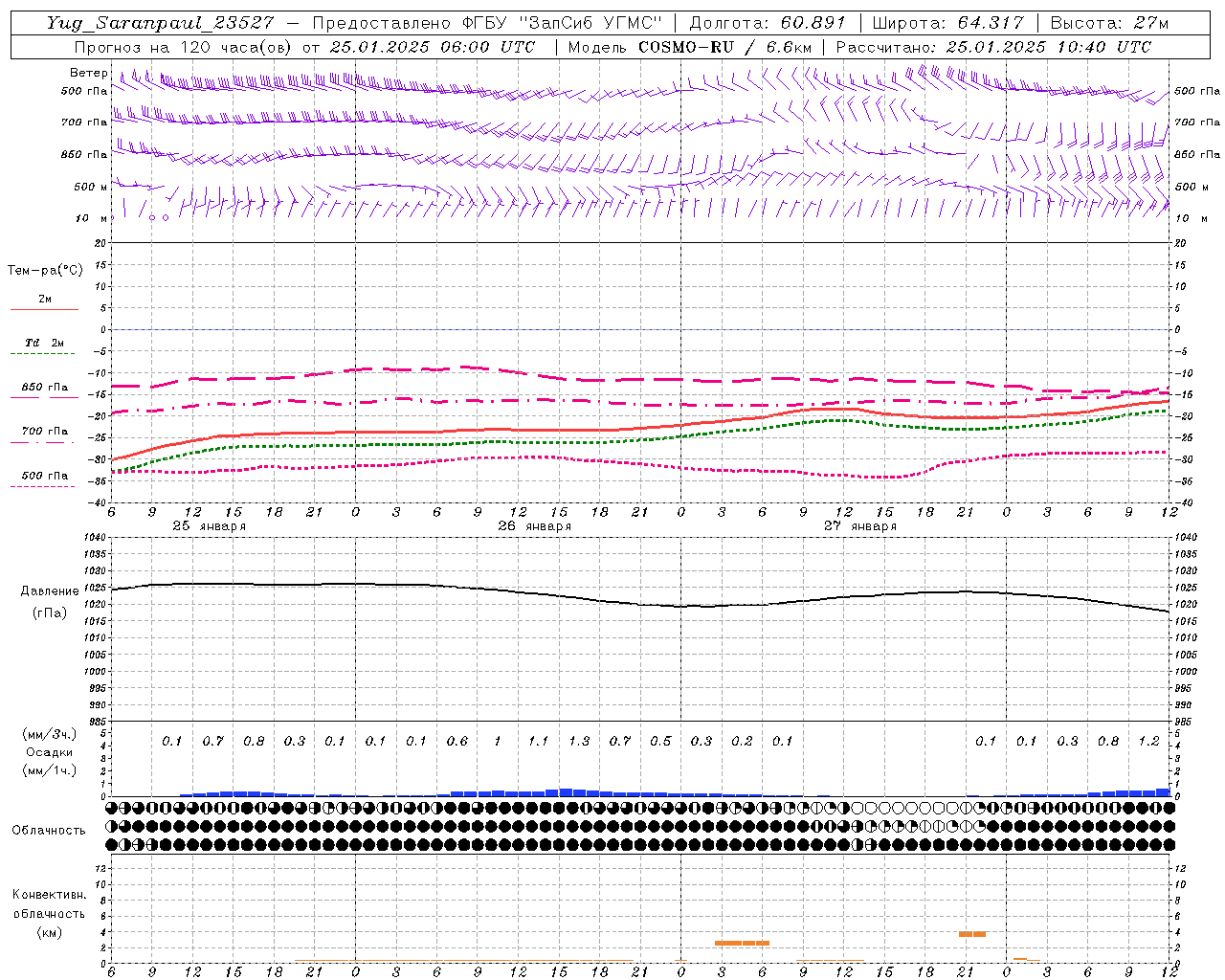Select the '(мм/1ч.)' precipitation unit label

pos(50,770)
